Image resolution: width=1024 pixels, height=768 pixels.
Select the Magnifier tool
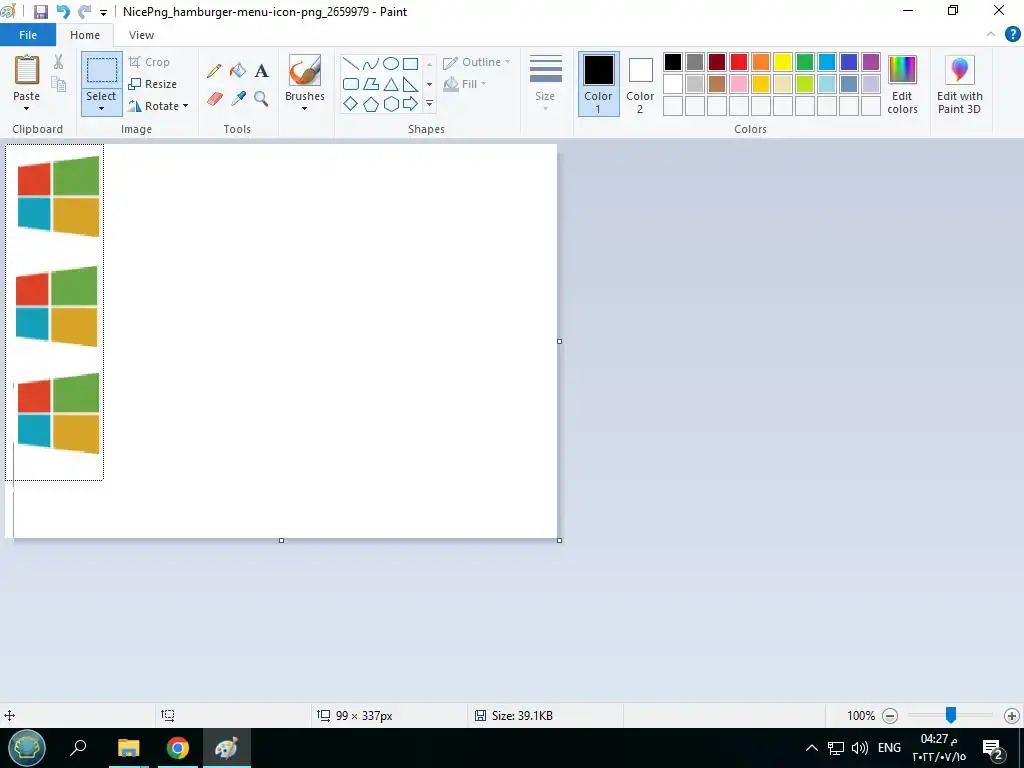pyautogui.click(x=261, y=99)
